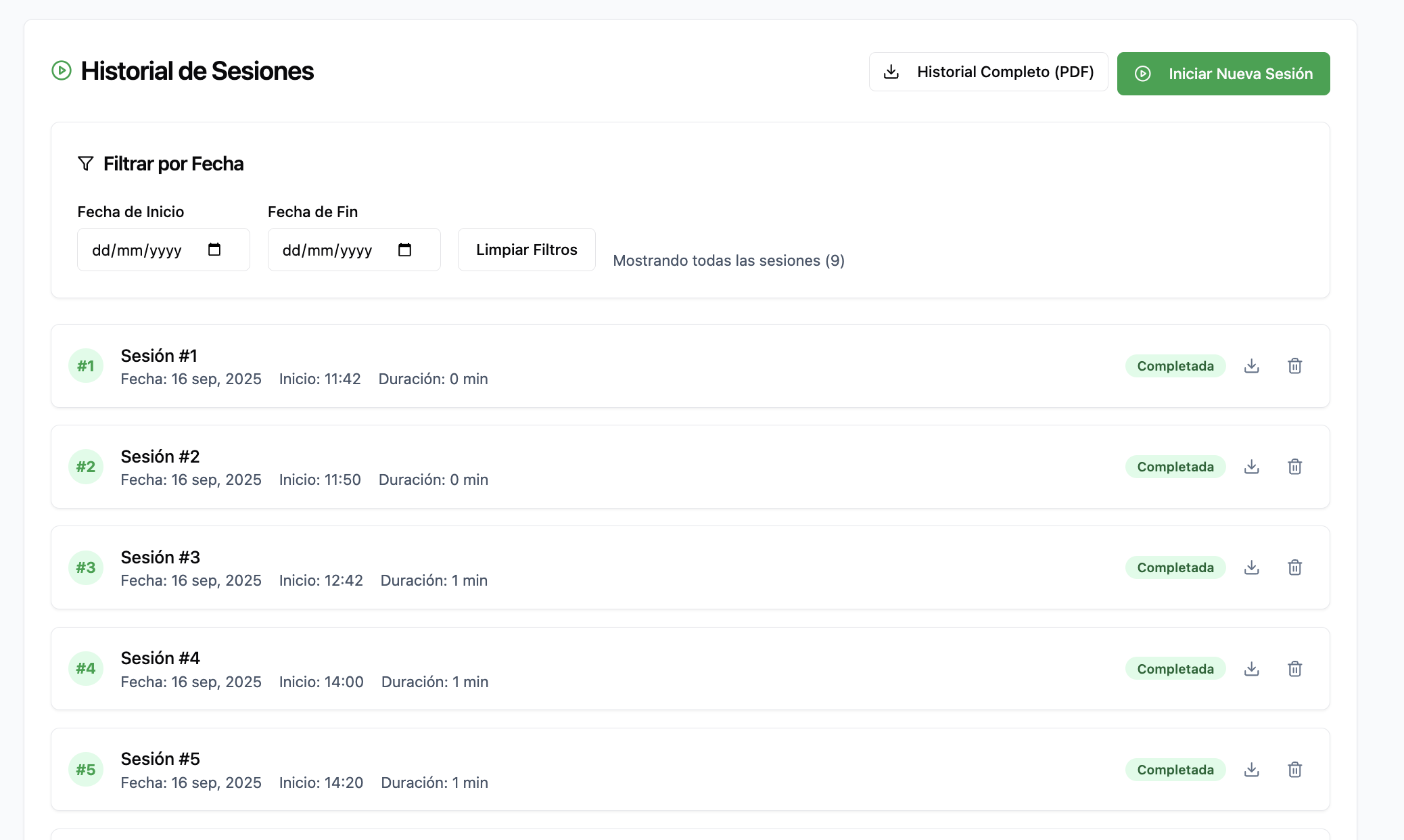Image resolution: width=1404 pixels, height=840 pixels.
Task: Select the #1 green session badge
Action: point(86,366)
